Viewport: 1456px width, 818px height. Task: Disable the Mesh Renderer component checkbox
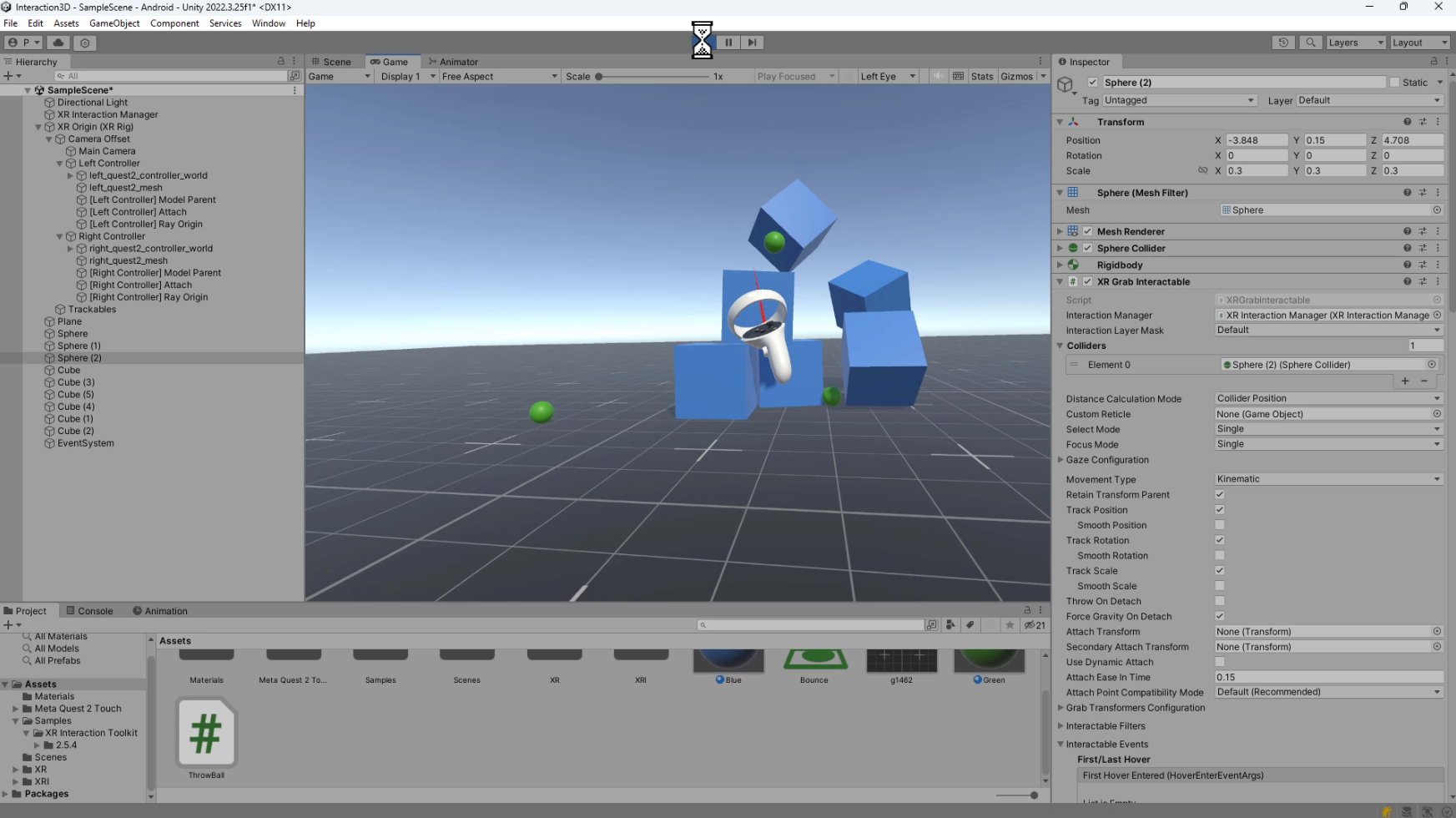pos(1087,231)
